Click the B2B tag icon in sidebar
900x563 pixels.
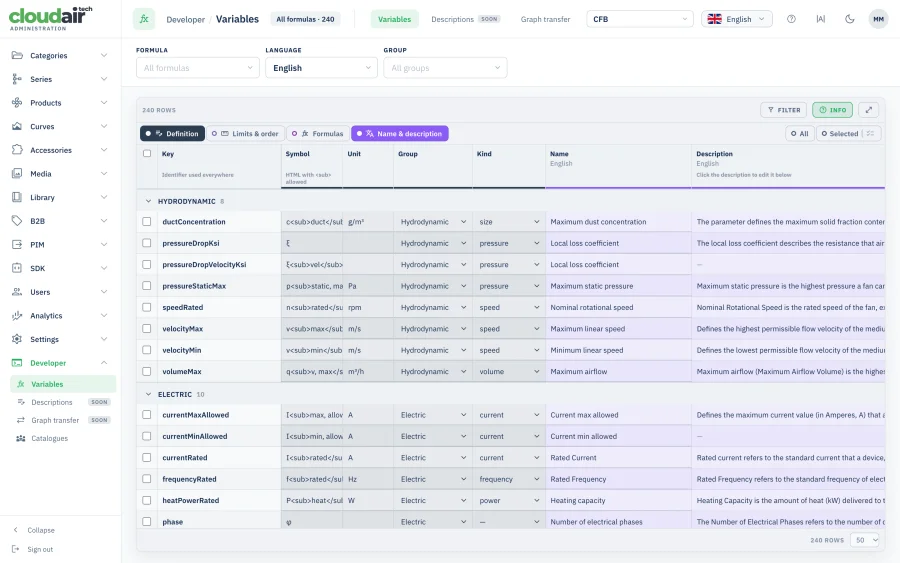(17, 220)
